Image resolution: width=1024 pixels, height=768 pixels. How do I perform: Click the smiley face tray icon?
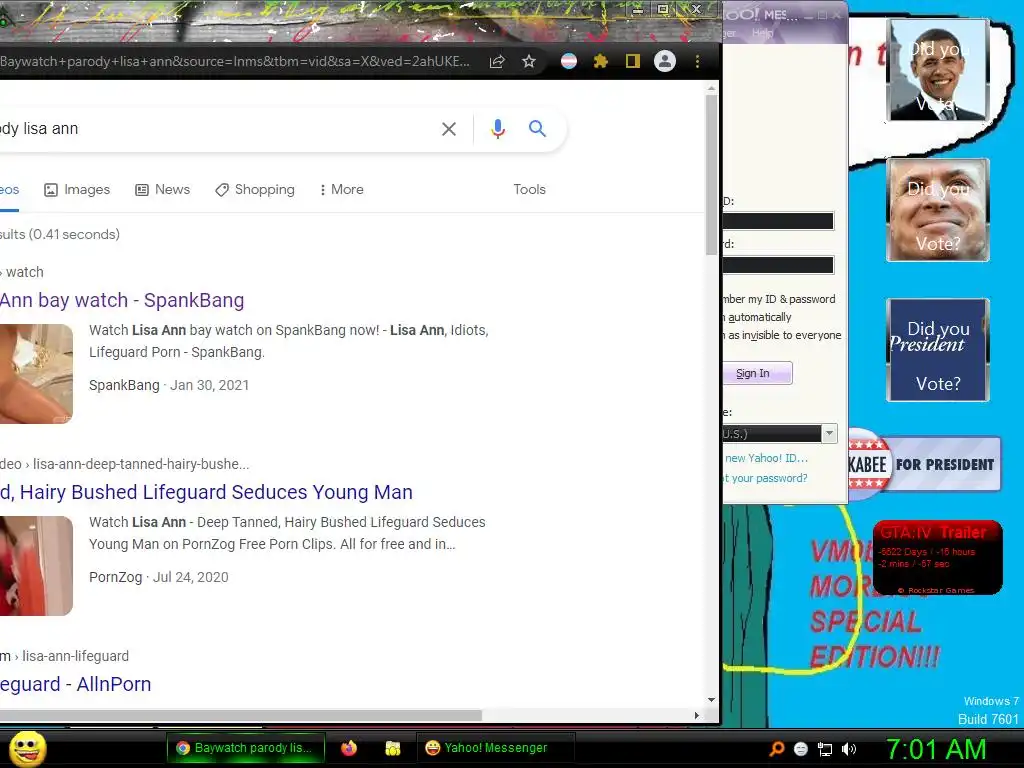(801, 749)
